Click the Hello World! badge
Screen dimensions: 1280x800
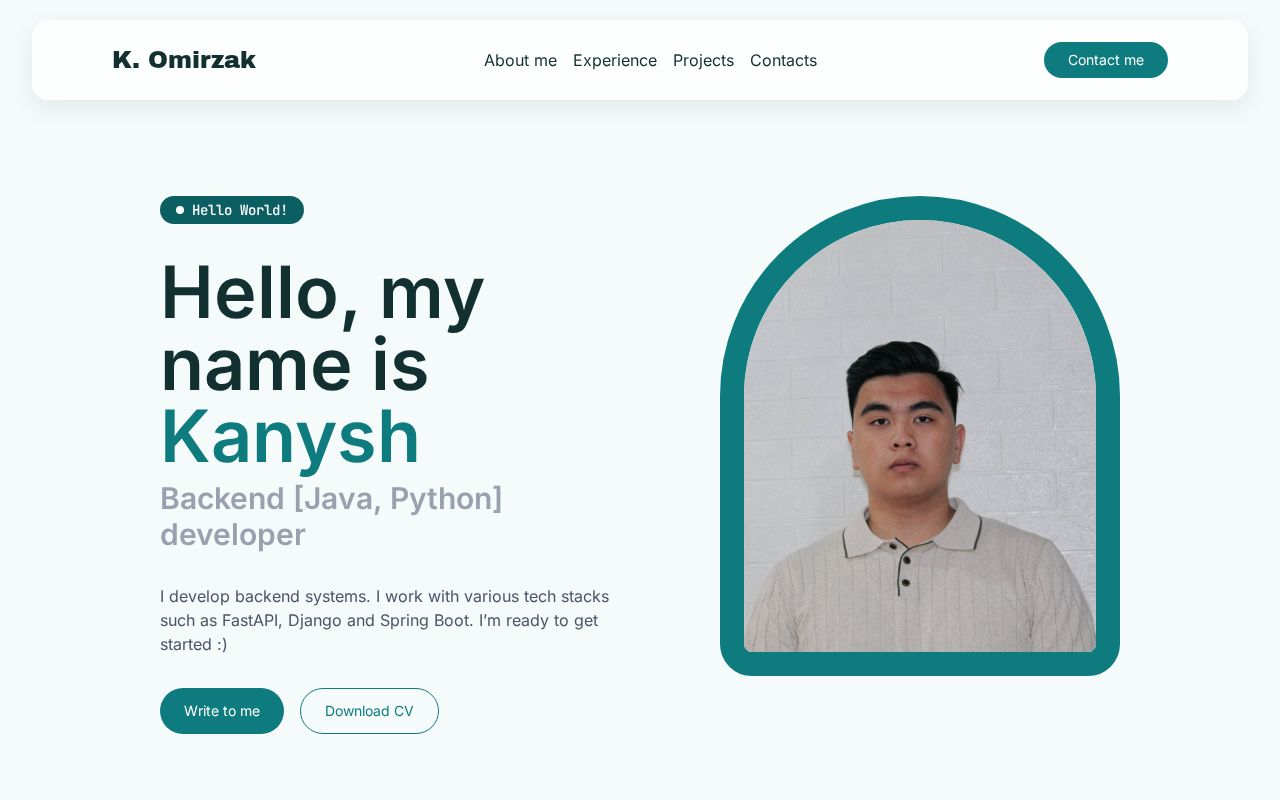coord(232,210)
